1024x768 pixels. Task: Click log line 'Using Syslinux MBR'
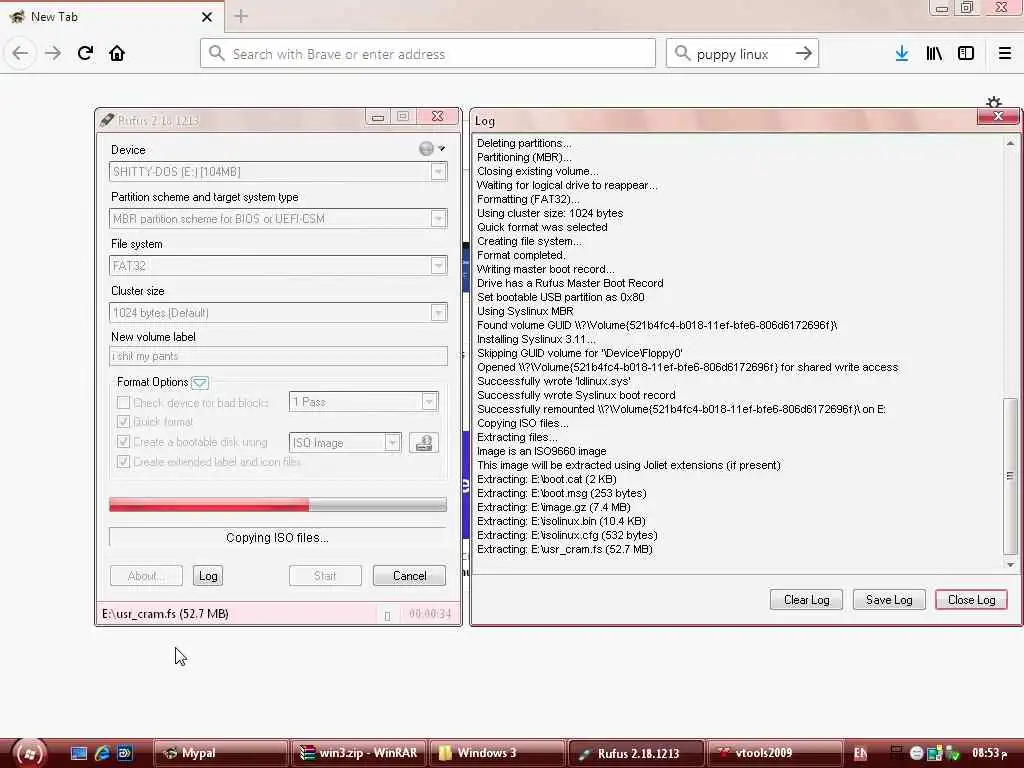coord(525,312)
